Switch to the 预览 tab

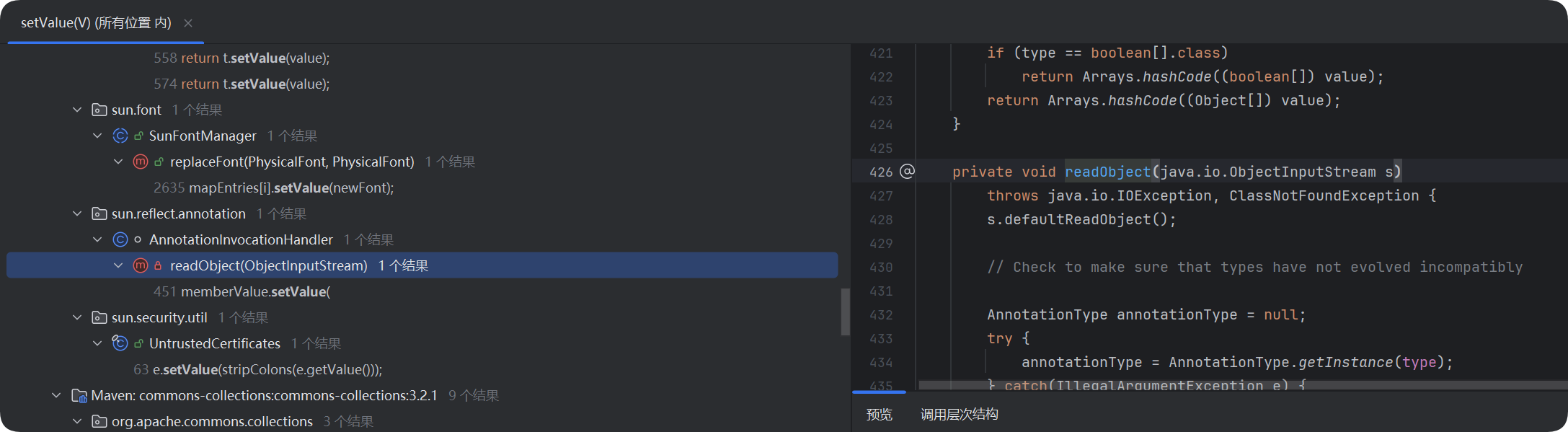click(x=879, y=414)
